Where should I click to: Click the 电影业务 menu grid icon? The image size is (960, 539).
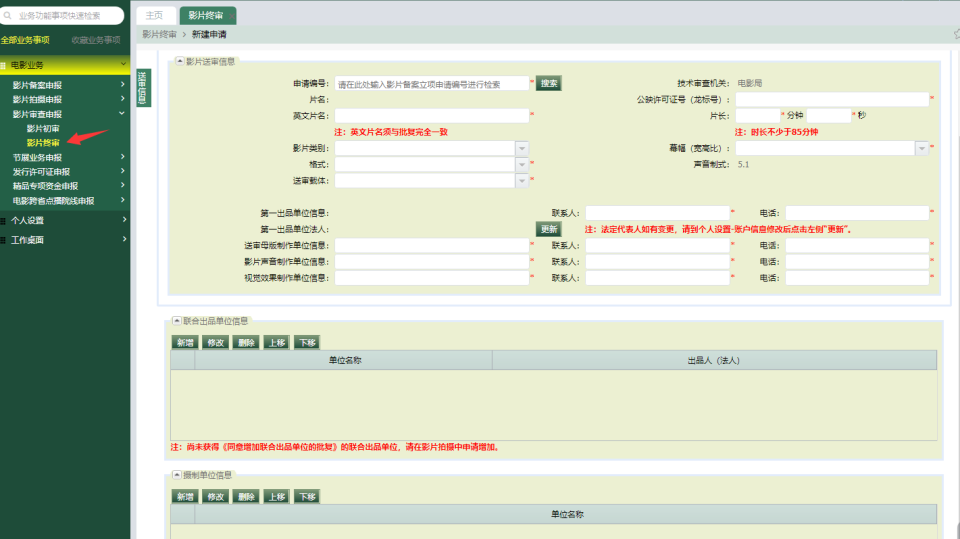click(x=3, y=65)
